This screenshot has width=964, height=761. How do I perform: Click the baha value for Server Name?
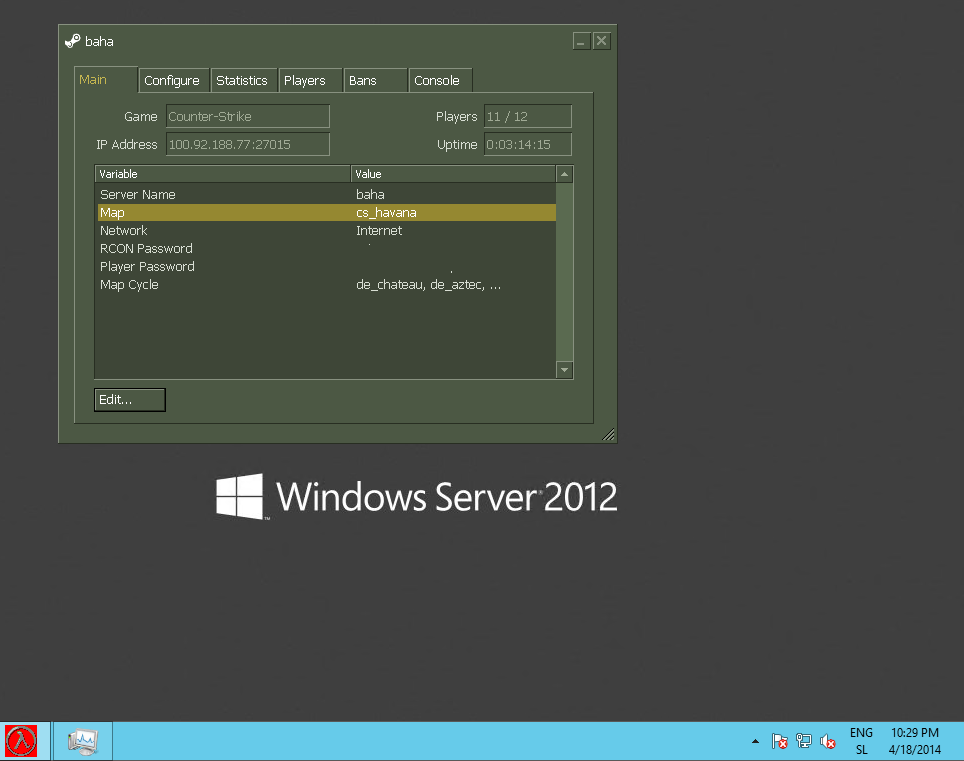[x=370, y=194]
